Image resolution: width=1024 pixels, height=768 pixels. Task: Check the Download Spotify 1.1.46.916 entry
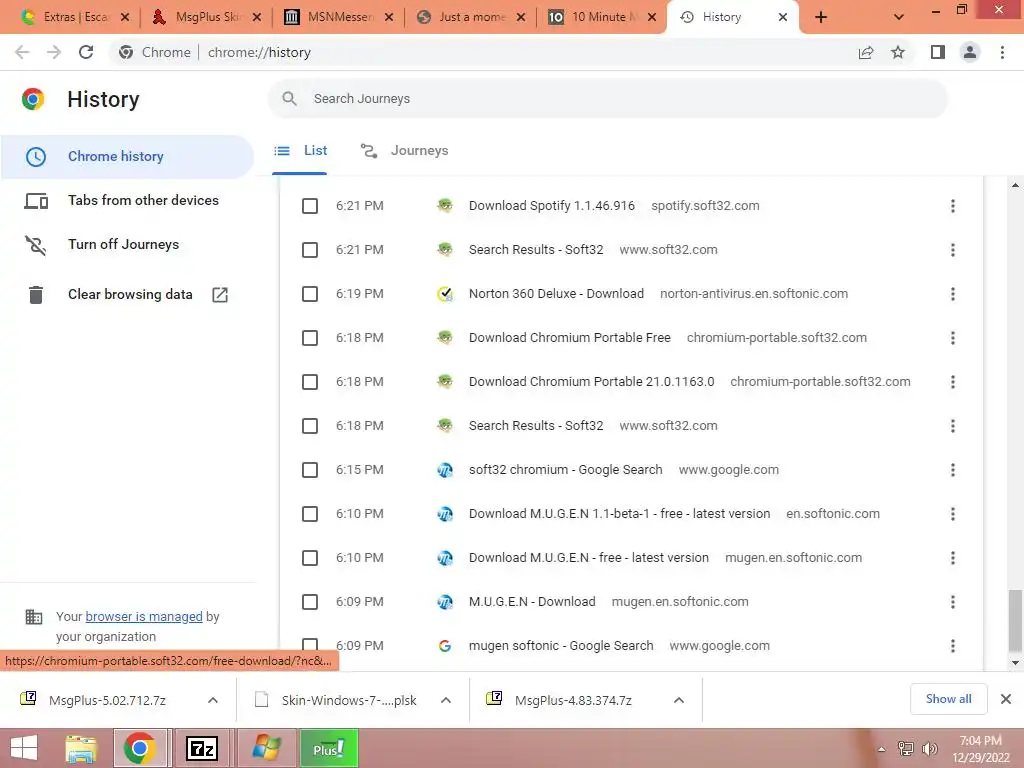[310, 206]
